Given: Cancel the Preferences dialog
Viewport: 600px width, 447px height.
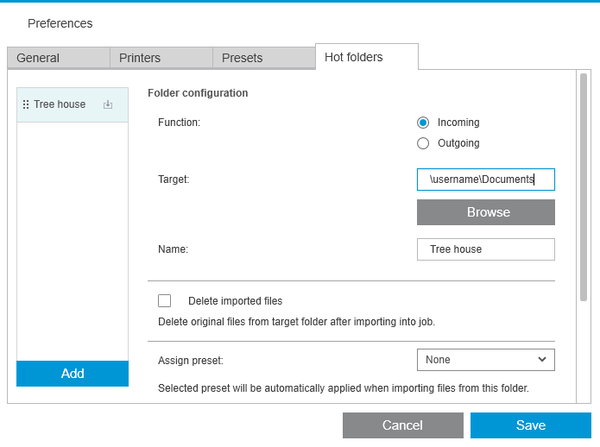Looking at the screenshot, I should click(x=403, y=425).
